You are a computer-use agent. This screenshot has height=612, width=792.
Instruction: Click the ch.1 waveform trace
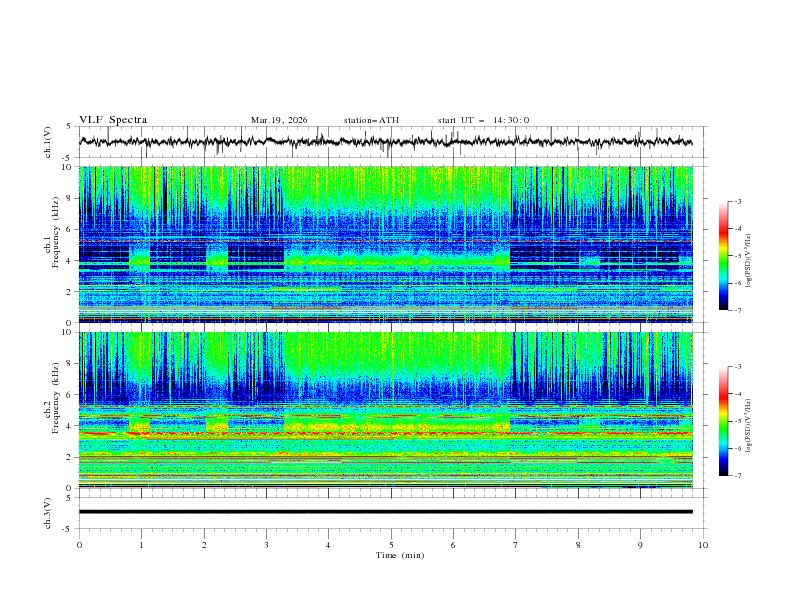386,142
